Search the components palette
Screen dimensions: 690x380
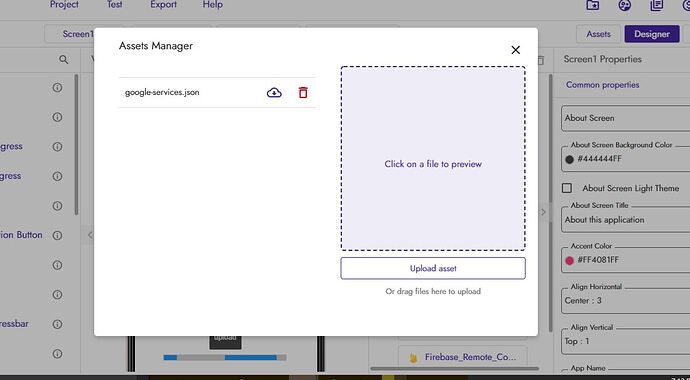coord(63,59)
